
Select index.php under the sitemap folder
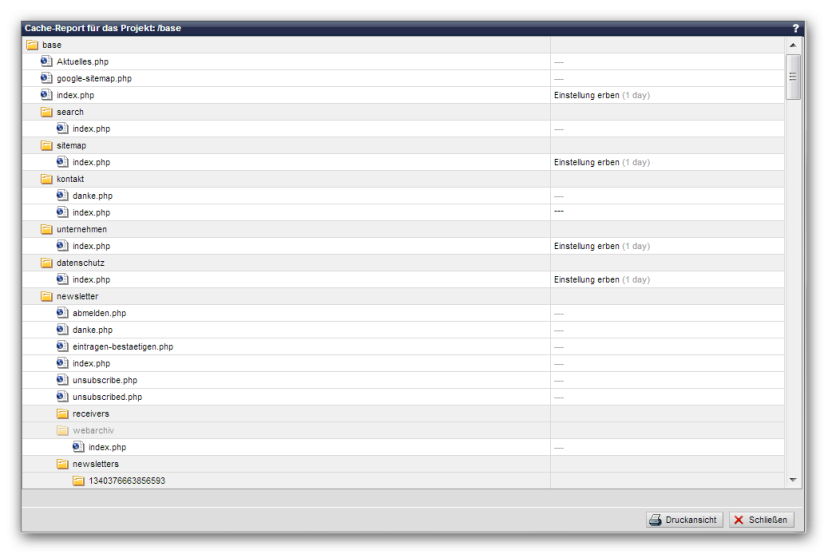(x=91, y=162)
